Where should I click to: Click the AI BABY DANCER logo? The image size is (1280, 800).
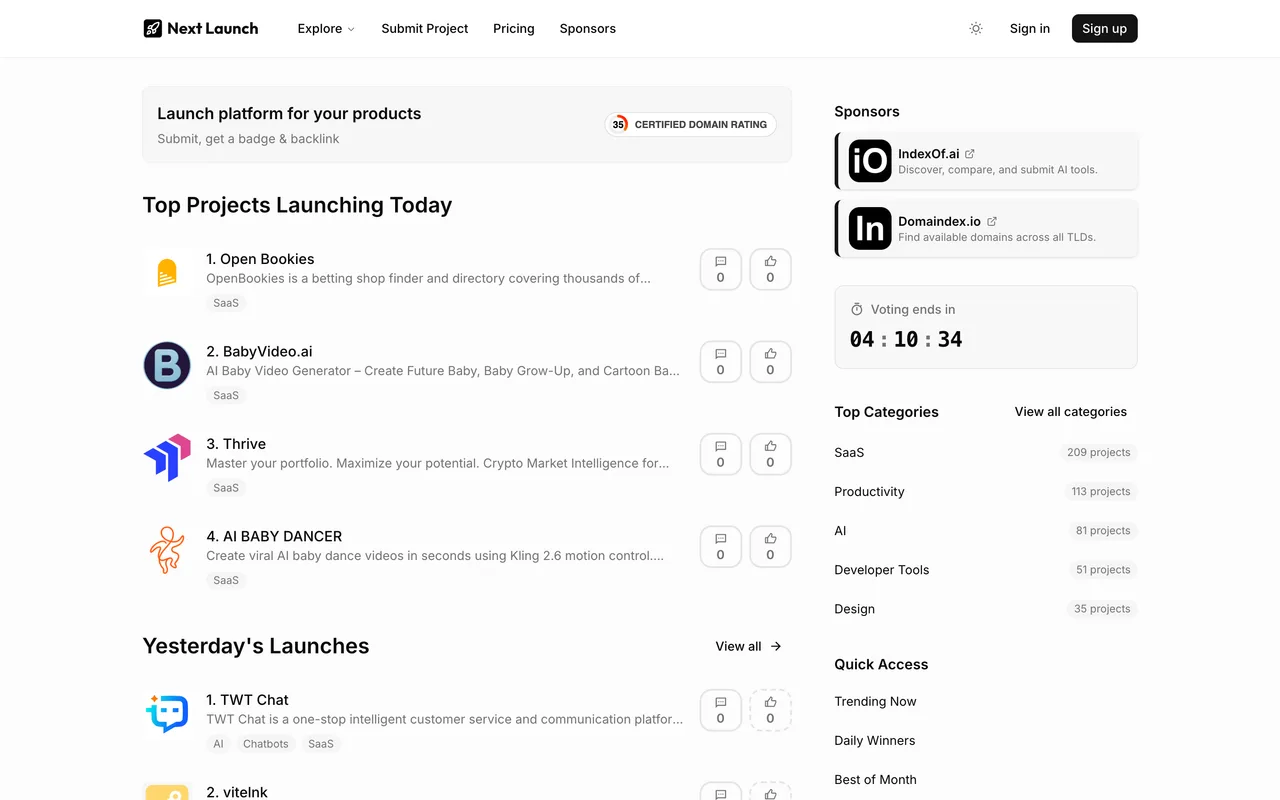[x=167, y=550]
